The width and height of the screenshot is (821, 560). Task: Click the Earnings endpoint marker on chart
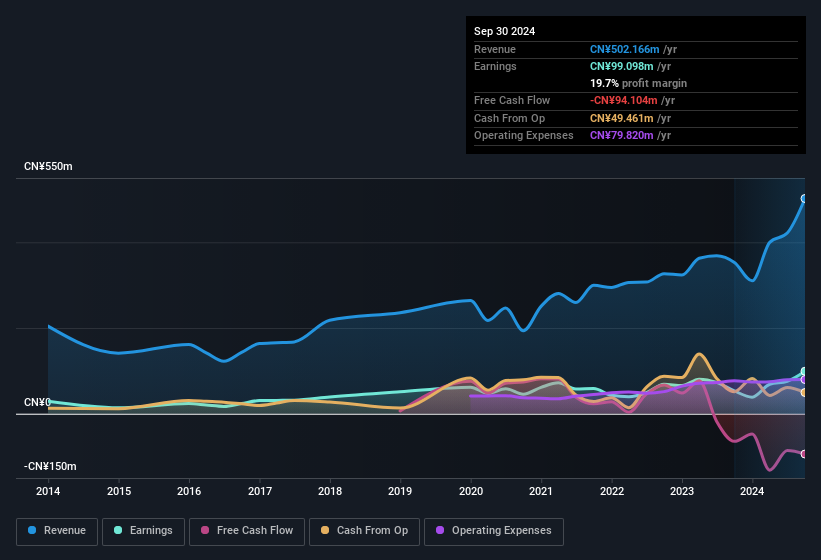click(804, 372)
